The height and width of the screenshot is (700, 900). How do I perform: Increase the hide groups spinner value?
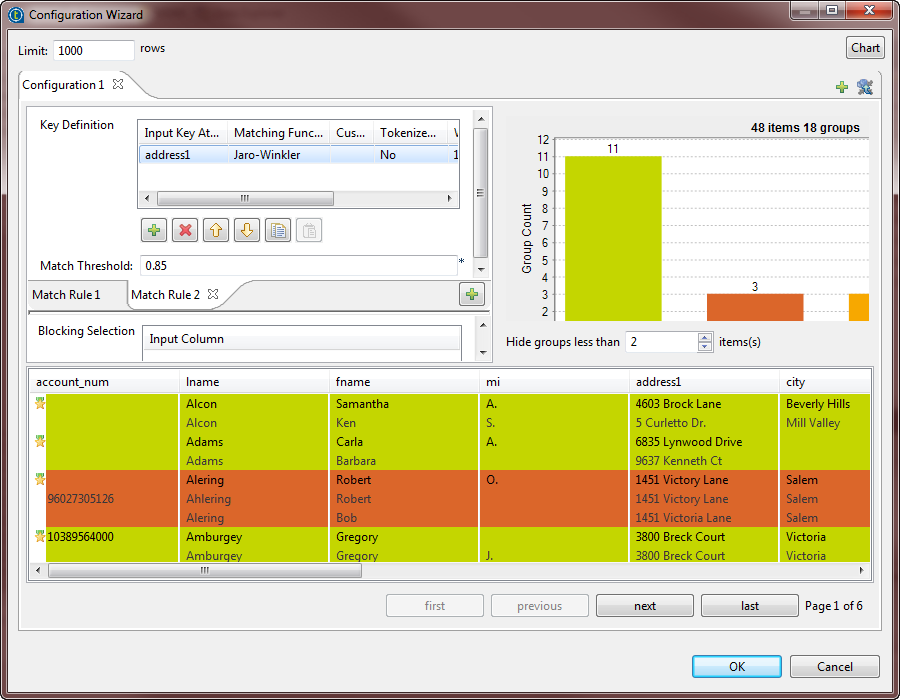705,337
